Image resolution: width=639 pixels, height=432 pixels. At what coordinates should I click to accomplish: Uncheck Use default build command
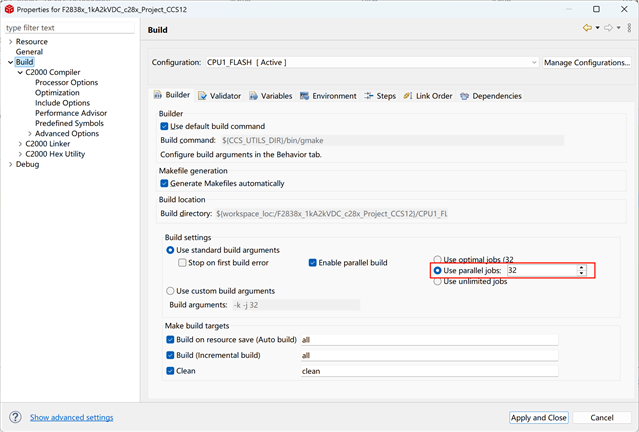point(164,126)
